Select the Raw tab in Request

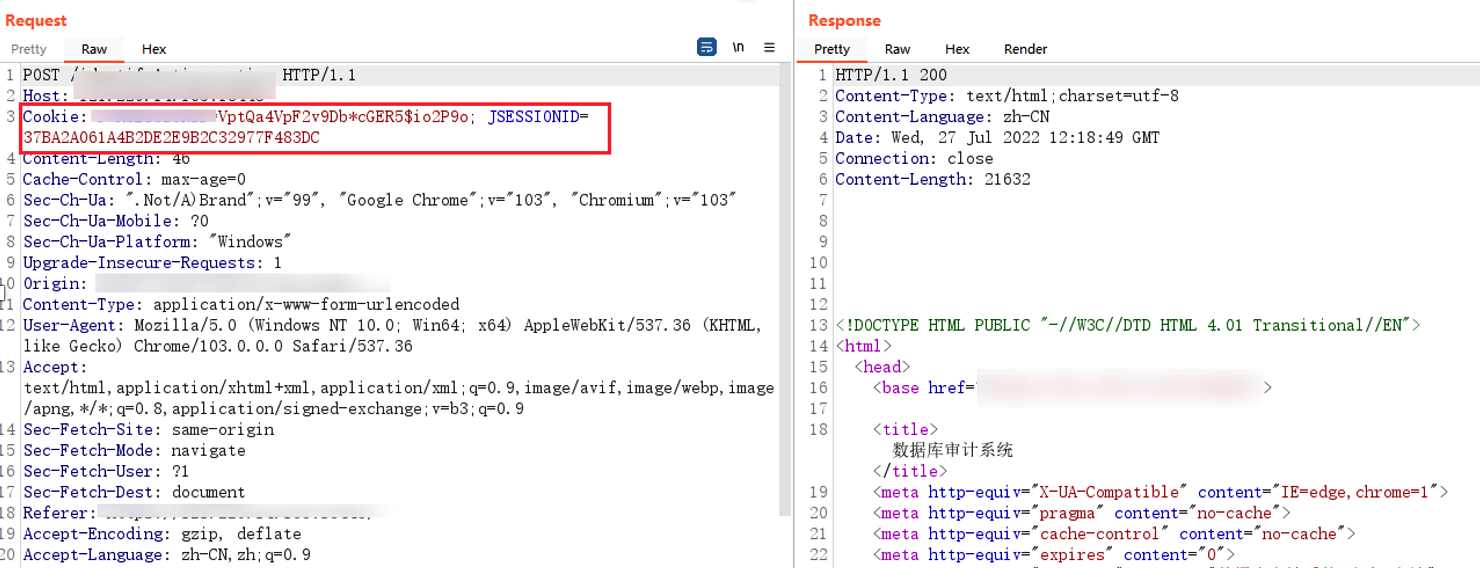94,49
